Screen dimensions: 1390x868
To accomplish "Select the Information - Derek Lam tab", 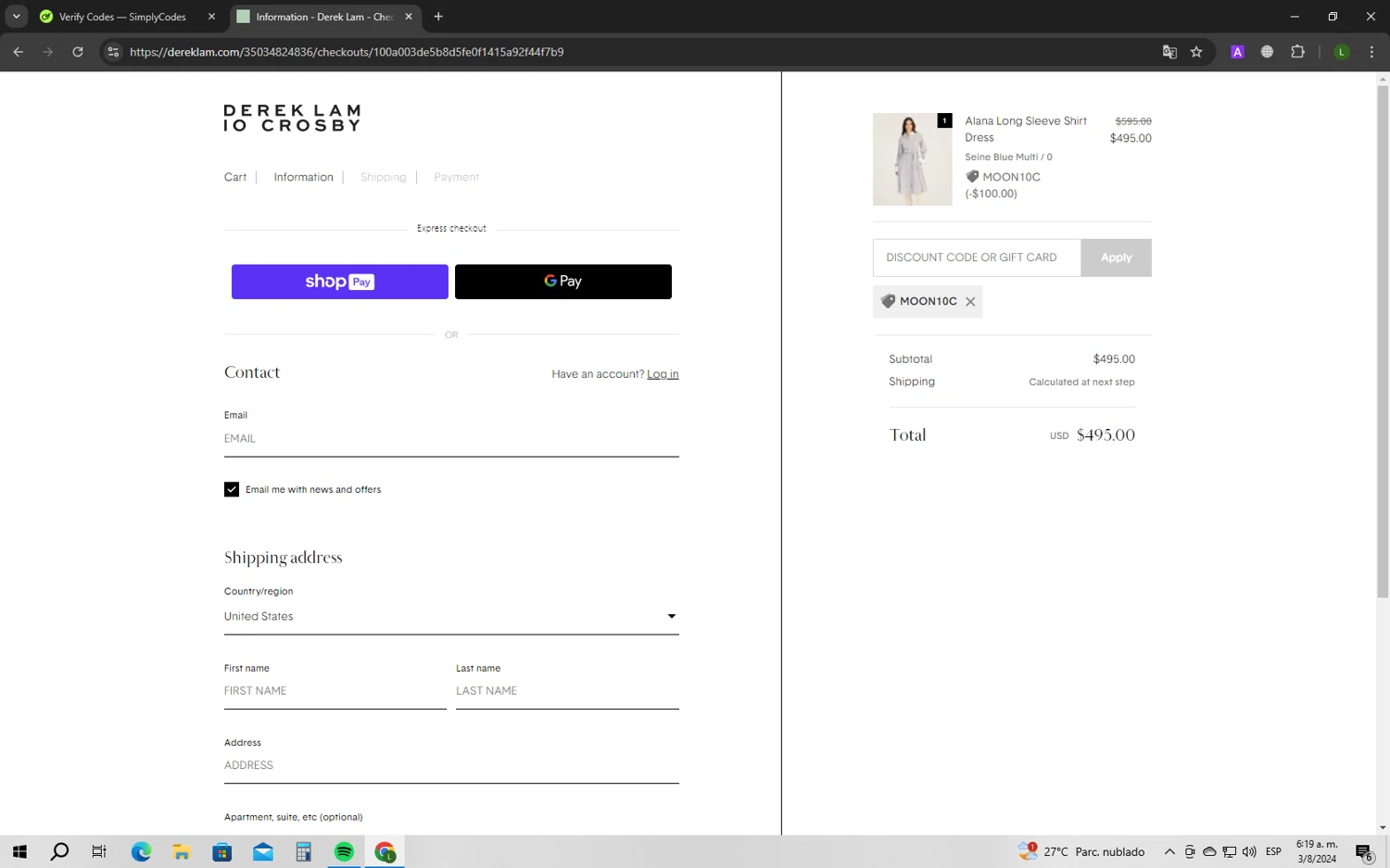I will (325, 17).
